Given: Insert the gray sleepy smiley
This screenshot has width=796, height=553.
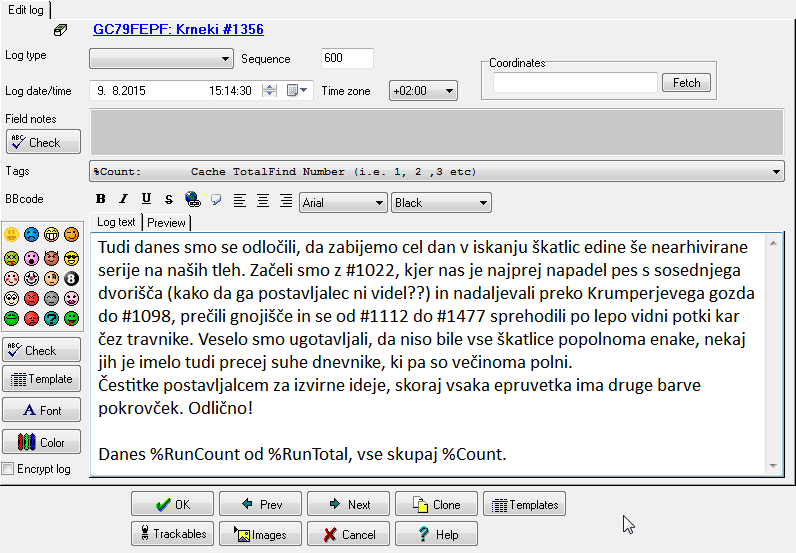Looking at the screenshot, I should (51, 298).
